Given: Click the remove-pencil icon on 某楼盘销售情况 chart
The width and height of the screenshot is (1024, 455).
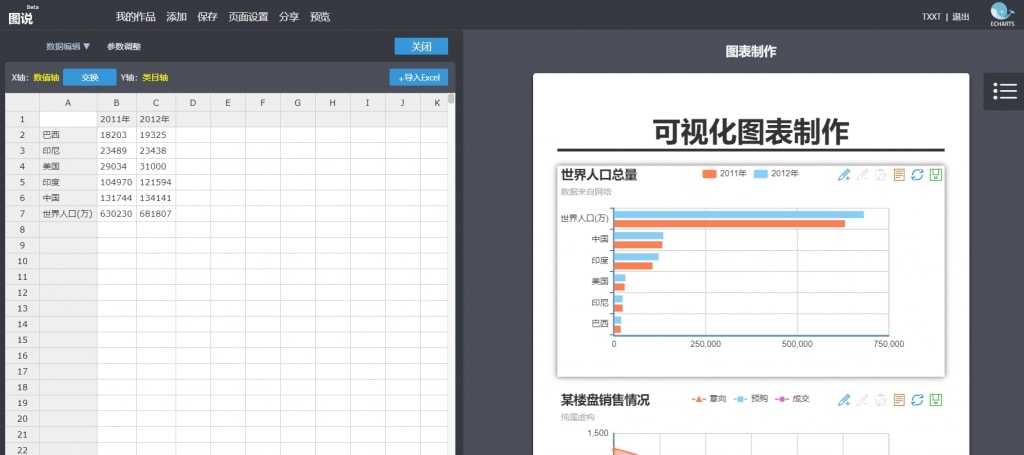Looking at the screenshot, I should coord(863,400).
